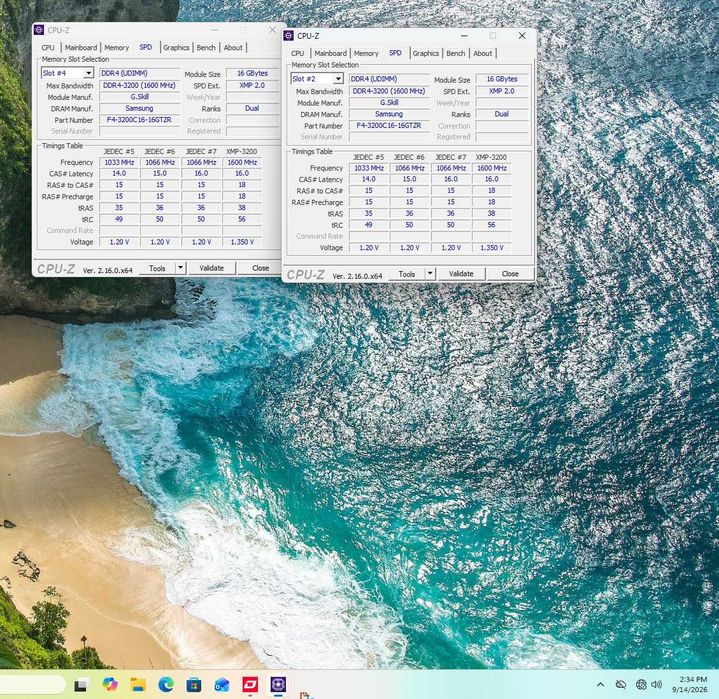This screenshot has height=699, width=719.
Task: Open Mainboard tab in right CPU-Z window
Action: [x=331, y=54]
